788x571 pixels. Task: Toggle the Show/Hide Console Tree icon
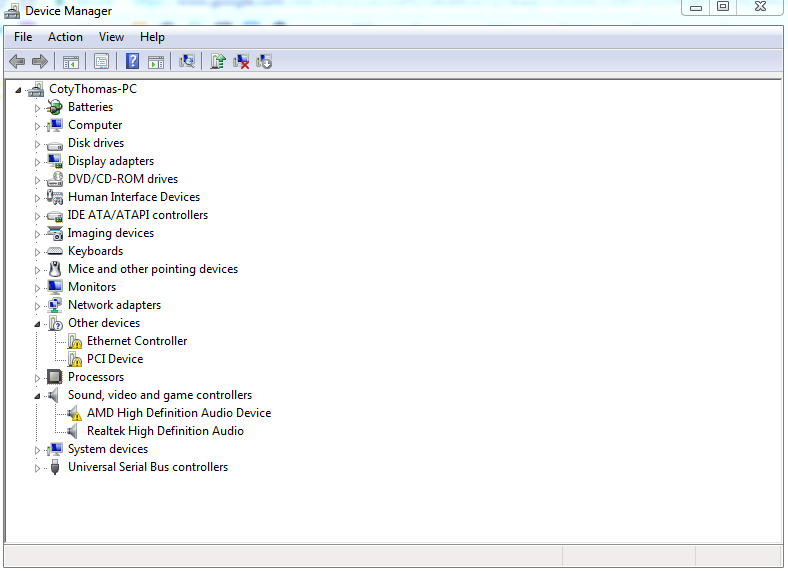[71, 62]
